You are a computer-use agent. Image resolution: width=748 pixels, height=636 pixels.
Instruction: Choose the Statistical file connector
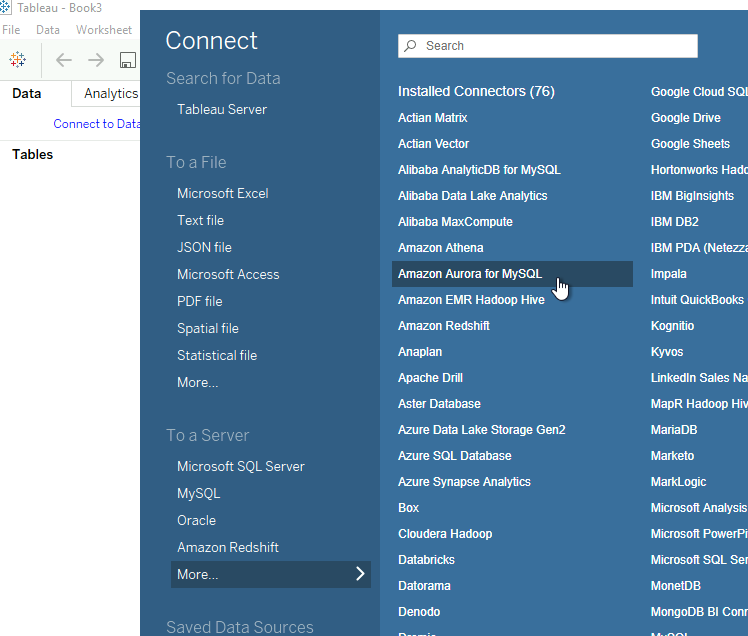(217, 355)
